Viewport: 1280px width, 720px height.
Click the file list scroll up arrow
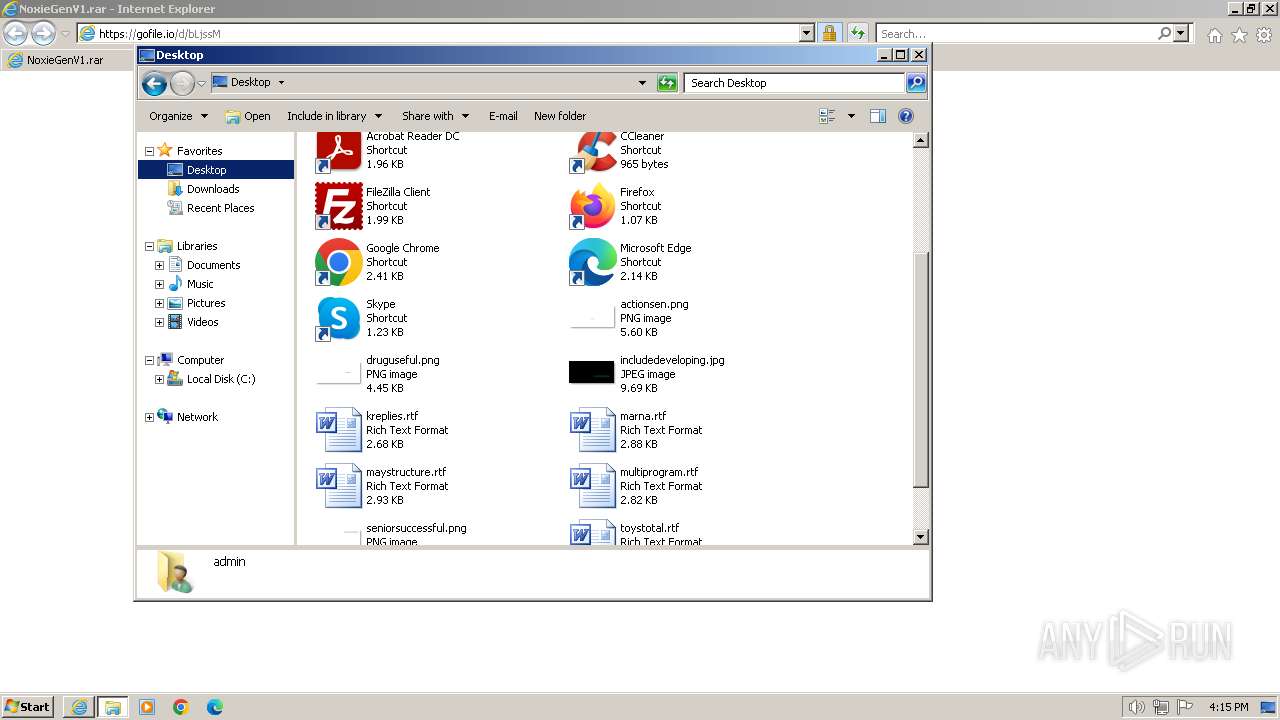click(921, 141)
